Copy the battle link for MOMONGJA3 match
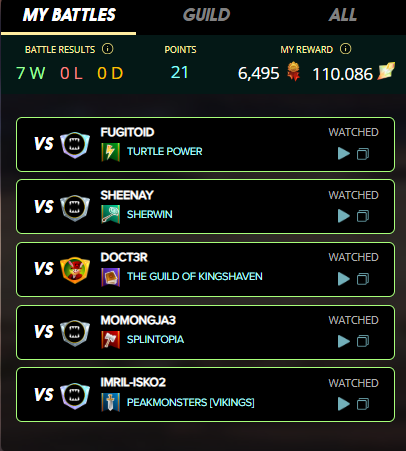The height and width of the screenshot is (451, 406). pos(363,341)
